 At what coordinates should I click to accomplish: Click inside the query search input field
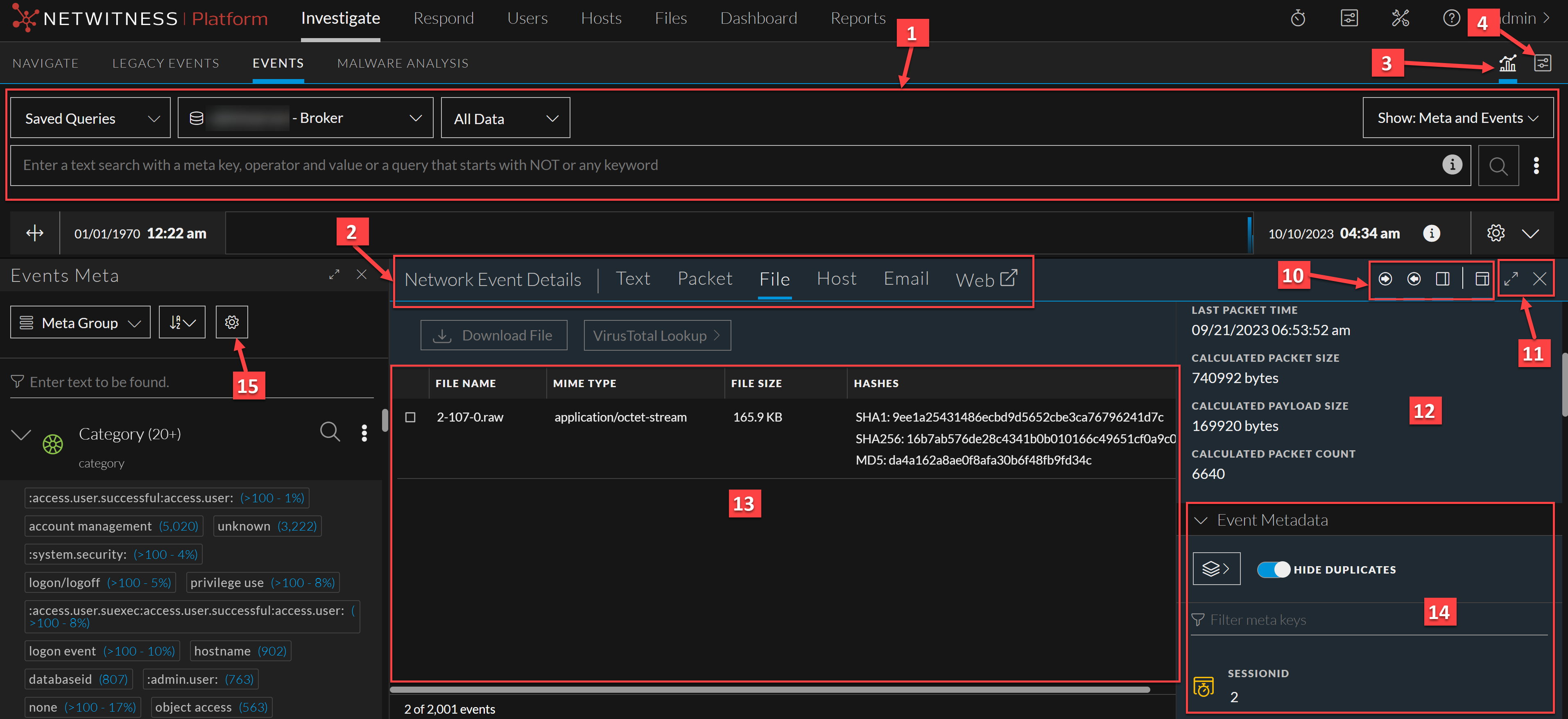pyautogui.click(x=724, y=166)
